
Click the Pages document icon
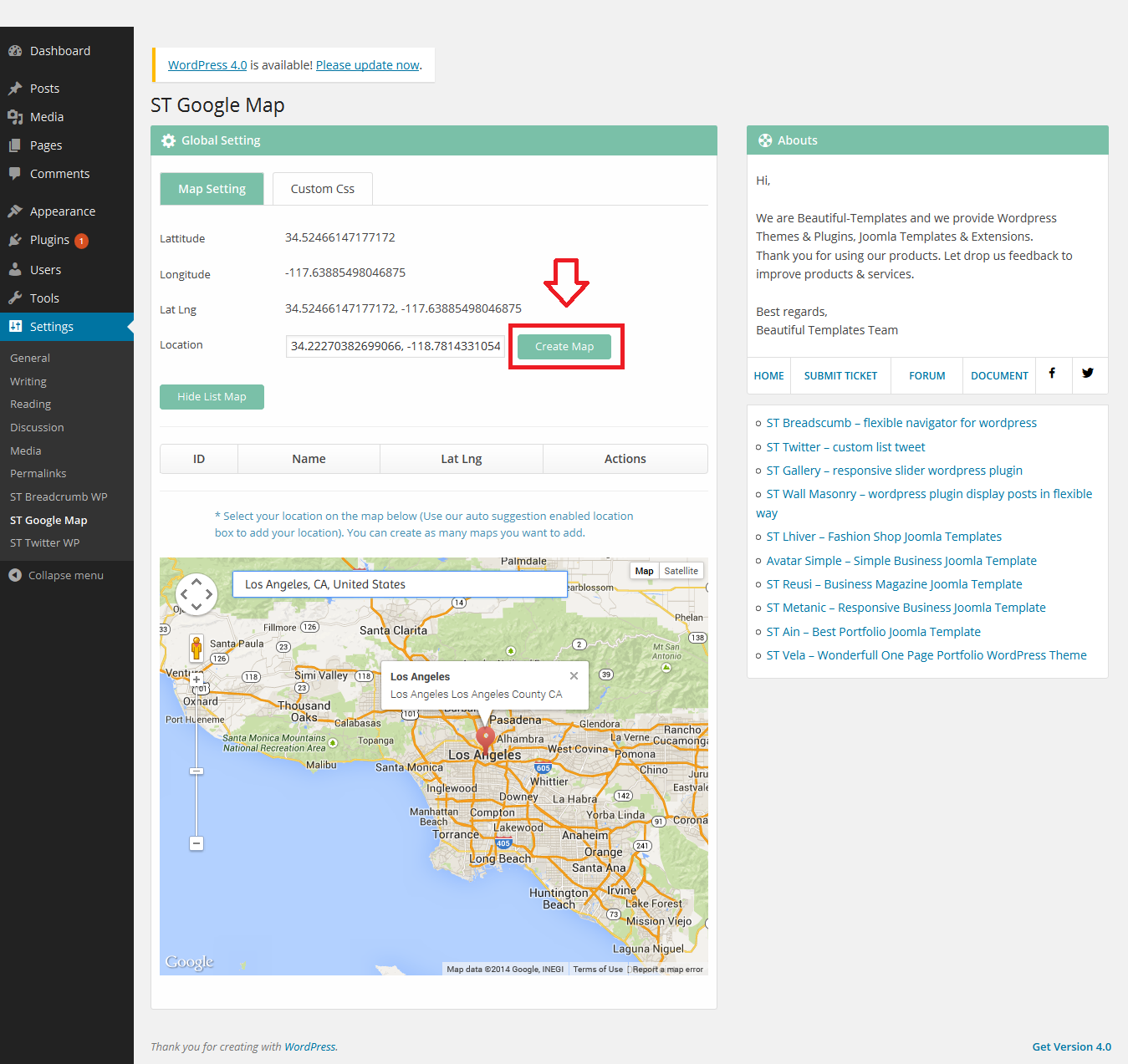coord(15,145)
